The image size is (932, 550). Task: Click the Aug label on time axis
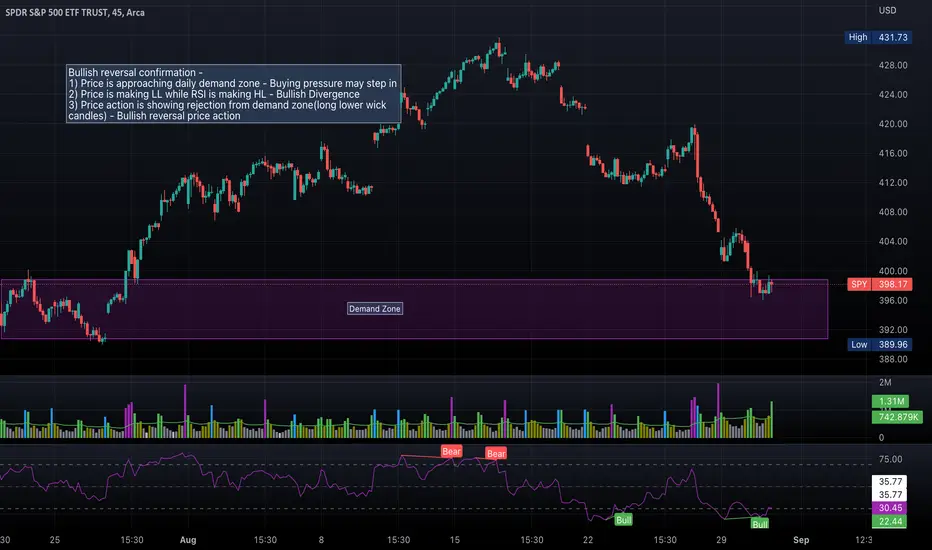188,540
